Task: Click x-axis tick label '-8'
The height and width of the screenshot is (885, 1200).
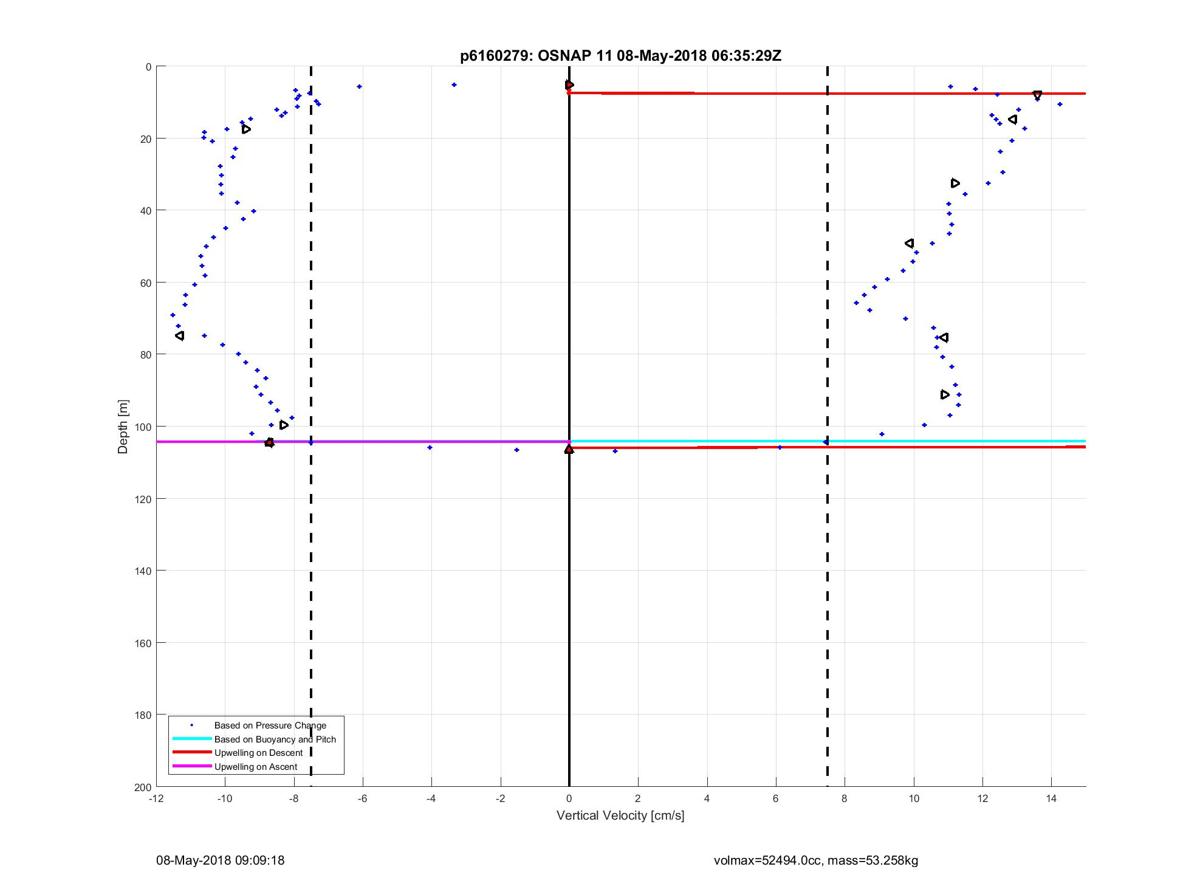Action: coord(294,799)
